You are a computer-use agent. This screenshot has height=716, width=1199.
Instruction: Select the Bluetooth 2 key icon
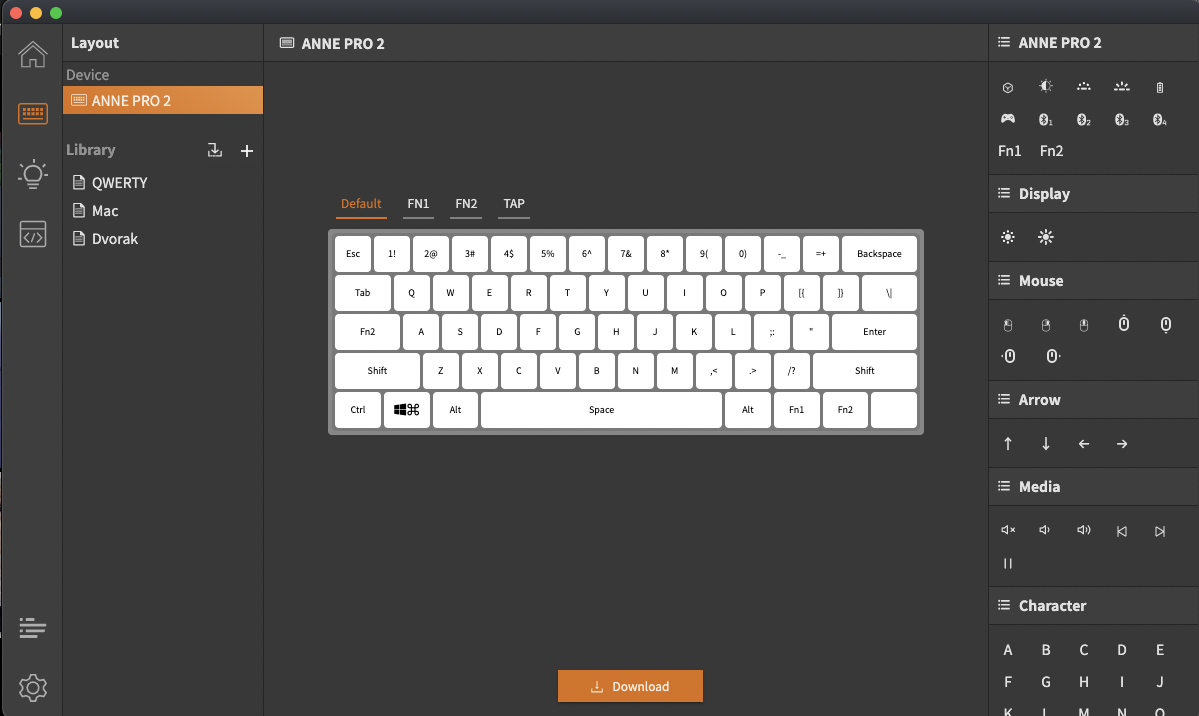tap(1084, 119)
